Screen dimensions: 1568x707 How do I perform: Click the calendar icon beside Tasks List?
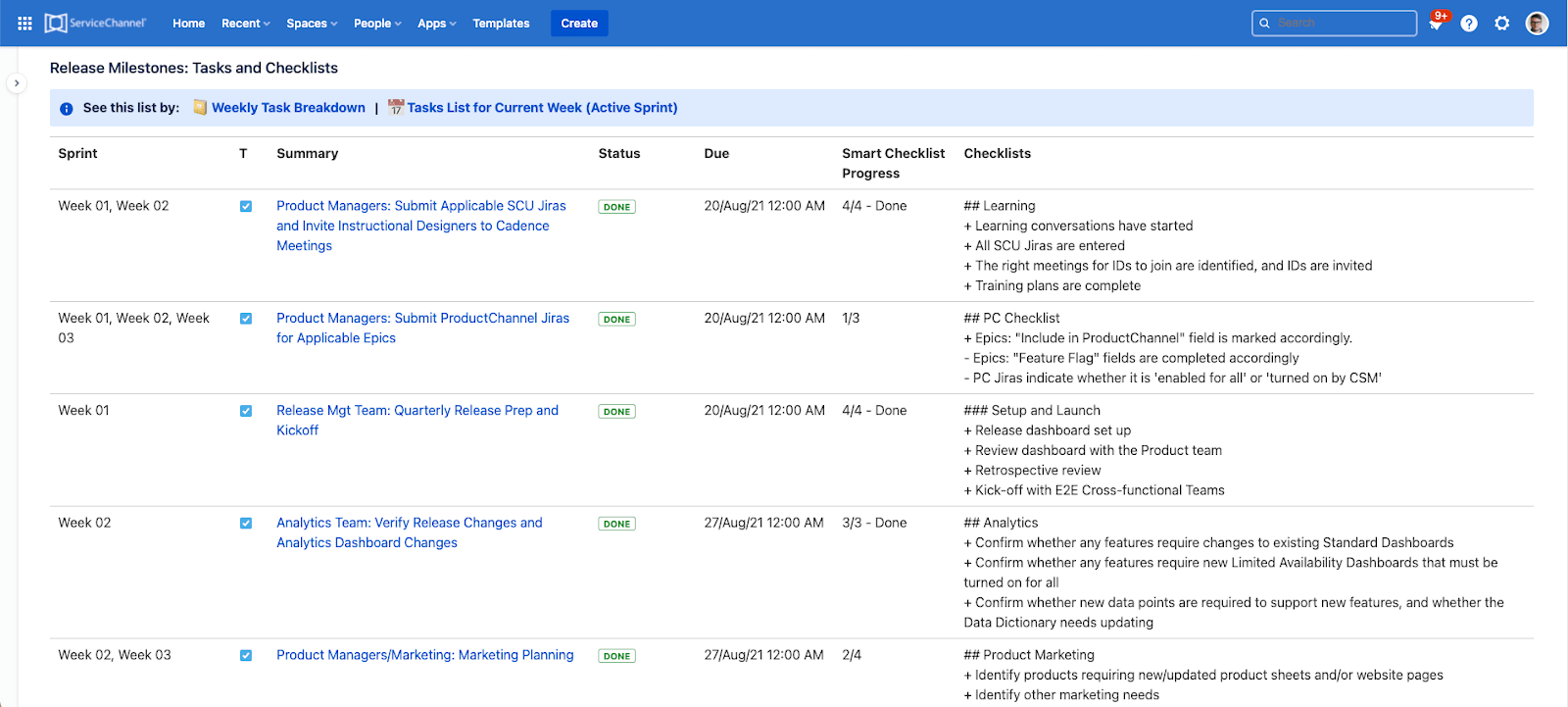point(396,108)
